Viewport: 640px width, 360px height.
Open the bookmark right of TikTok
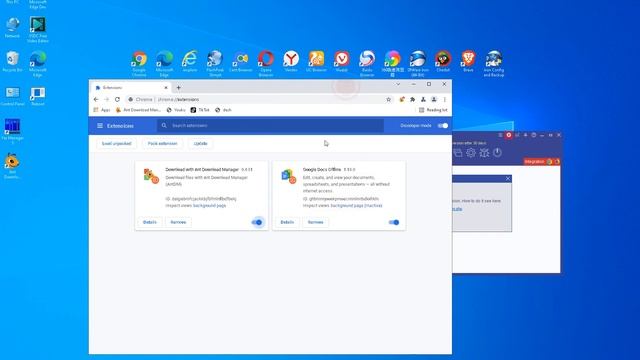[223, 110]
